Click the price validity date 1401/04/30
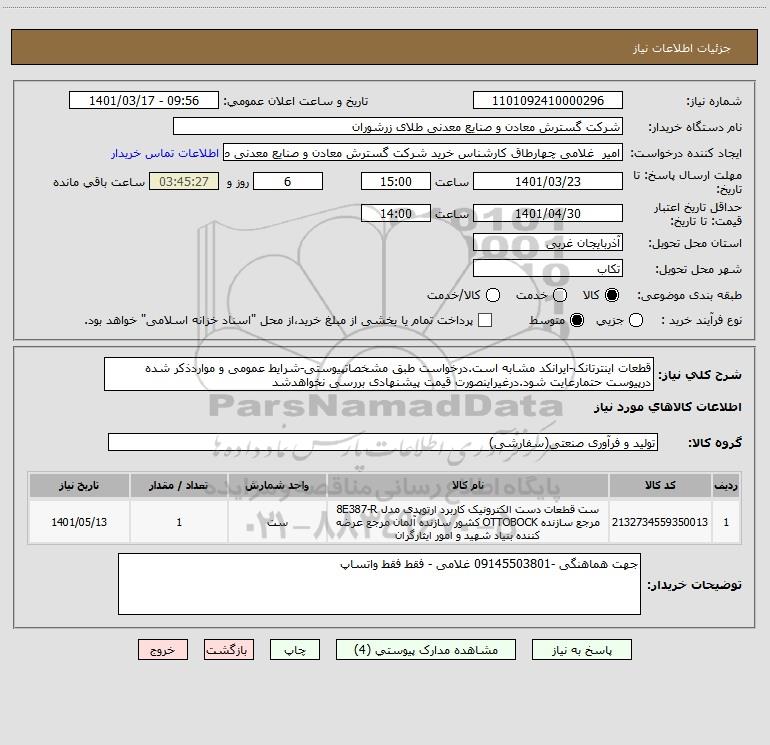 click(x=548, y=213)
